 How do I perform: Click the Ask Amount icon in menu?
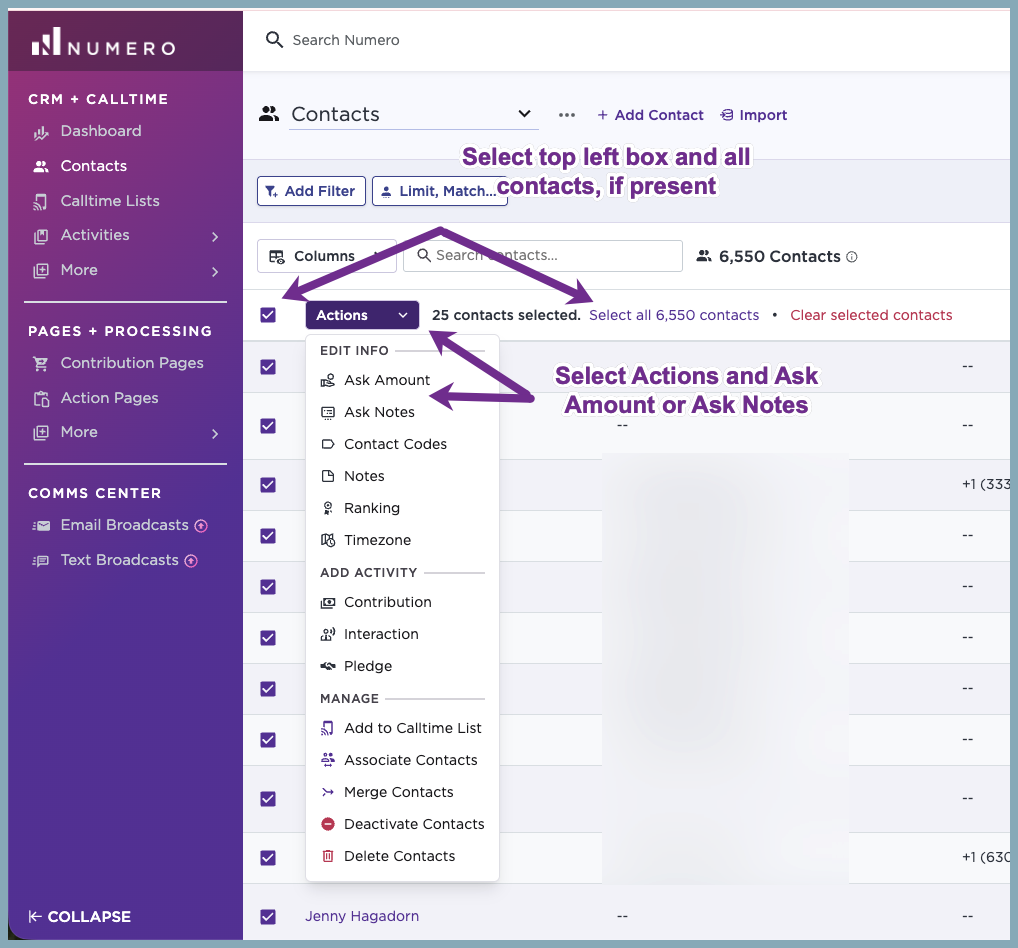tap(328, 380)
